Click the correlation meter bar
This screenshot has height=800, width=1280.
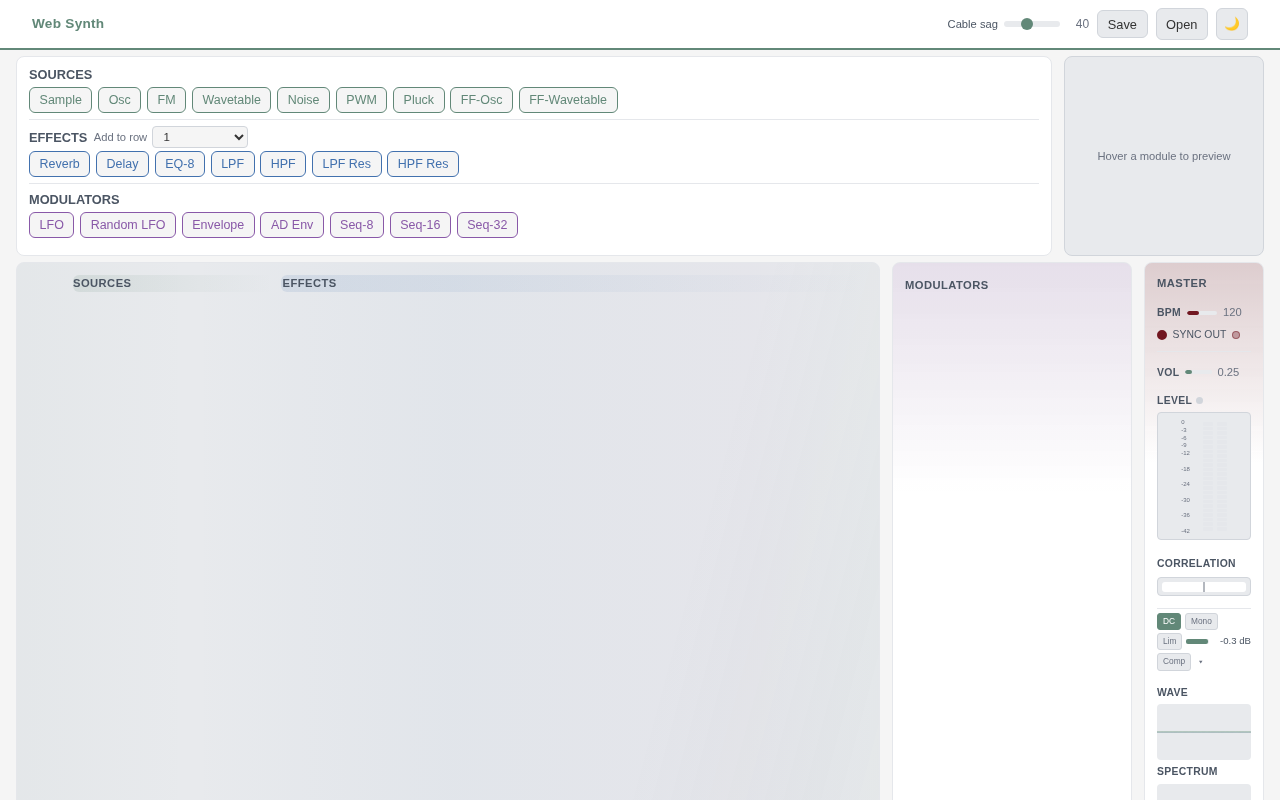coord(1204,587)
